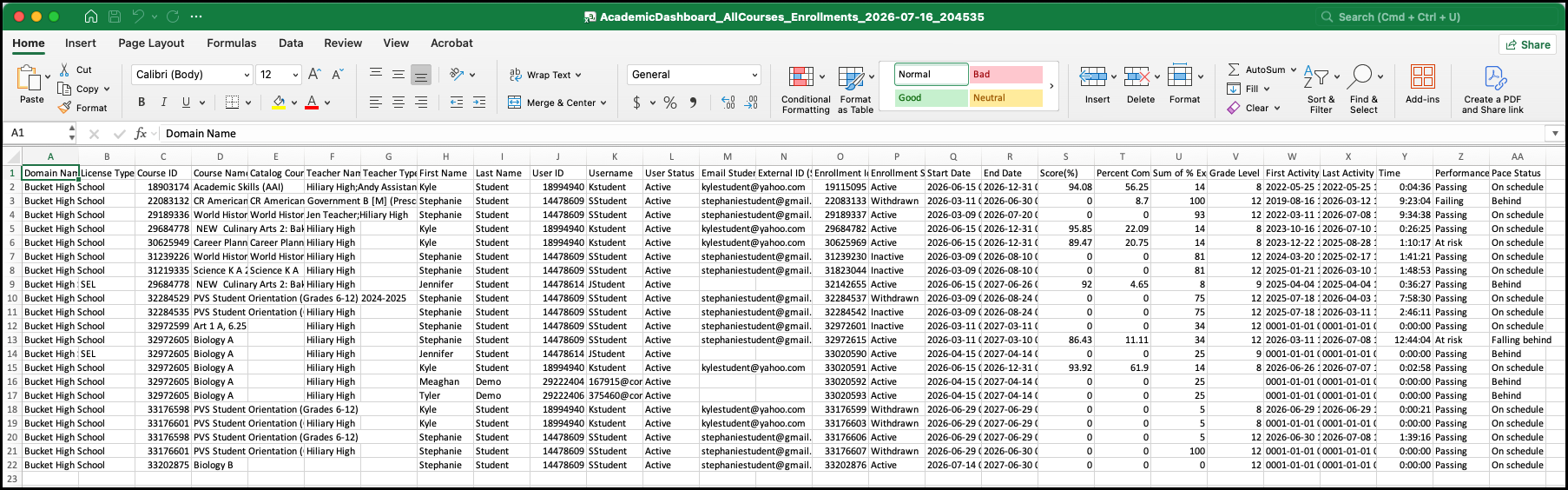Viewport: 1568px width, 490px height.
Task: Increase cell indent
Action: pyautogui.click(x=479, y=103)
